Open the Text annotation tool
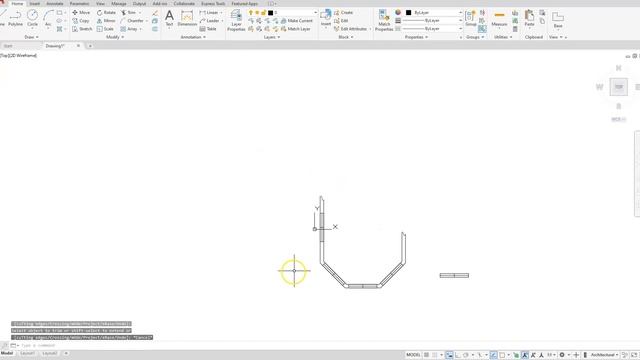 (x=169, y=19)
